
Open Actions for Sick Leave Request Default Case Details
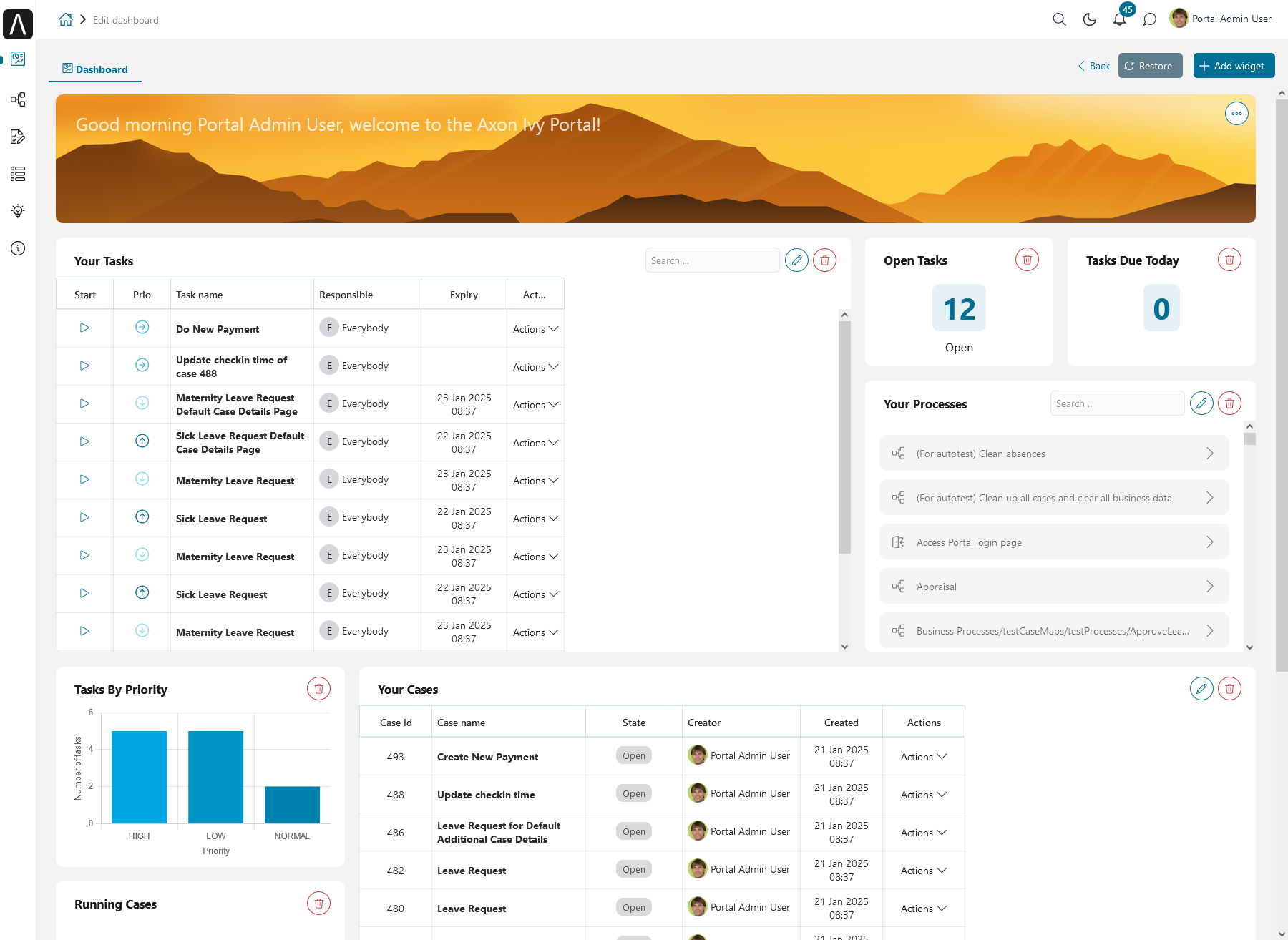[535, 443]
